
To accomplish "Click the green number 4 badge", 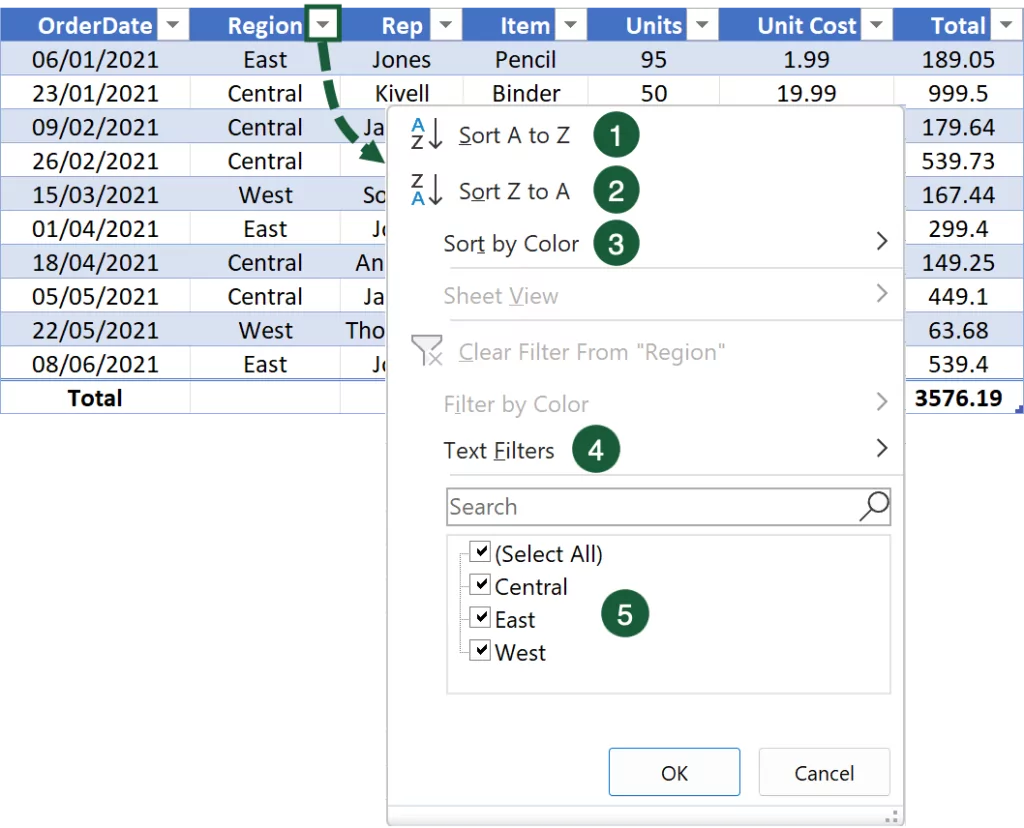I will [x=595, y=450].
